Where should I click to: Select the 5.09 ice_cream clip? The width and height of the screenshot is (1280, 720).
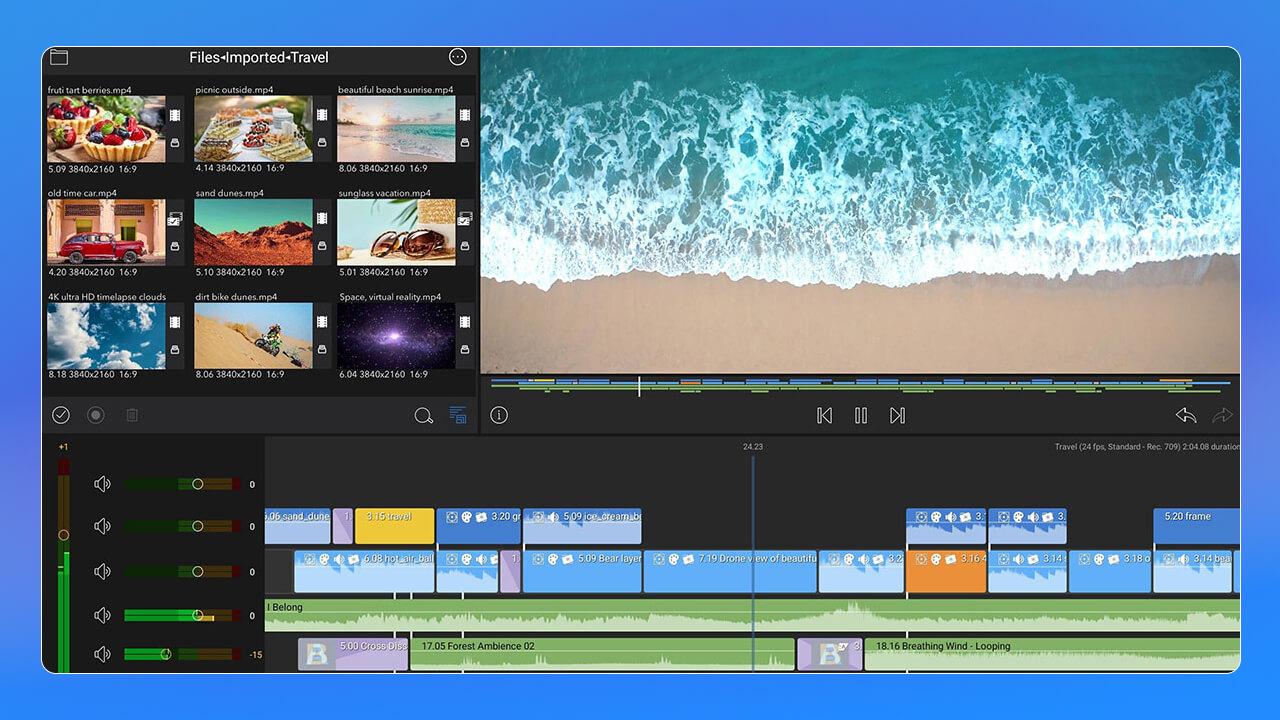point(583,526)
